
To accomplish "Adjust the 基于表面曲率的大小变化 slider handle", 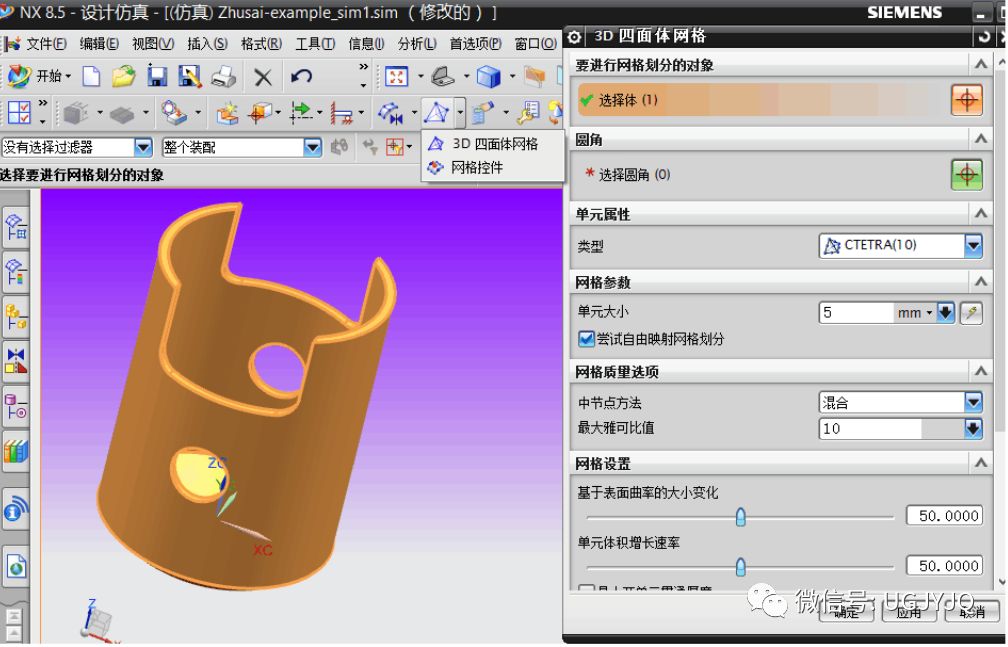I will (x=741, y=516).
